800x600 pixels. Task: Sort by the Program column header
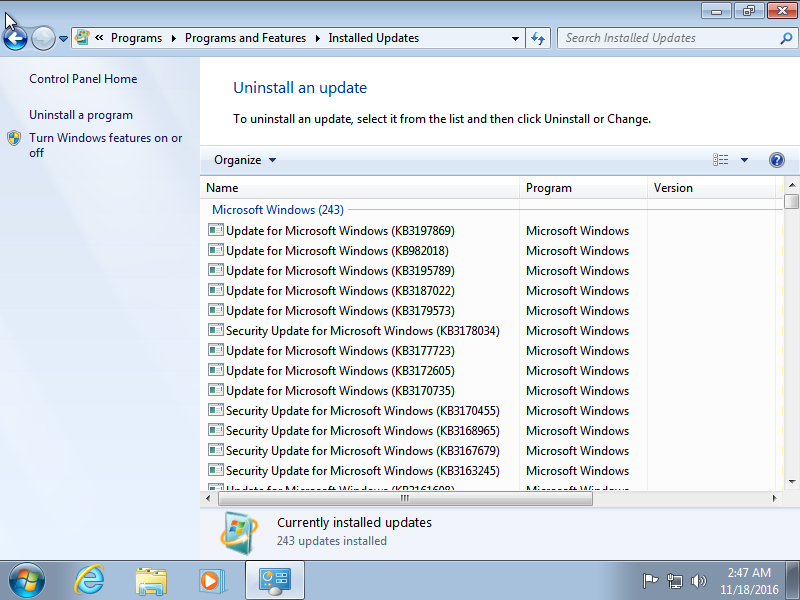583,188
